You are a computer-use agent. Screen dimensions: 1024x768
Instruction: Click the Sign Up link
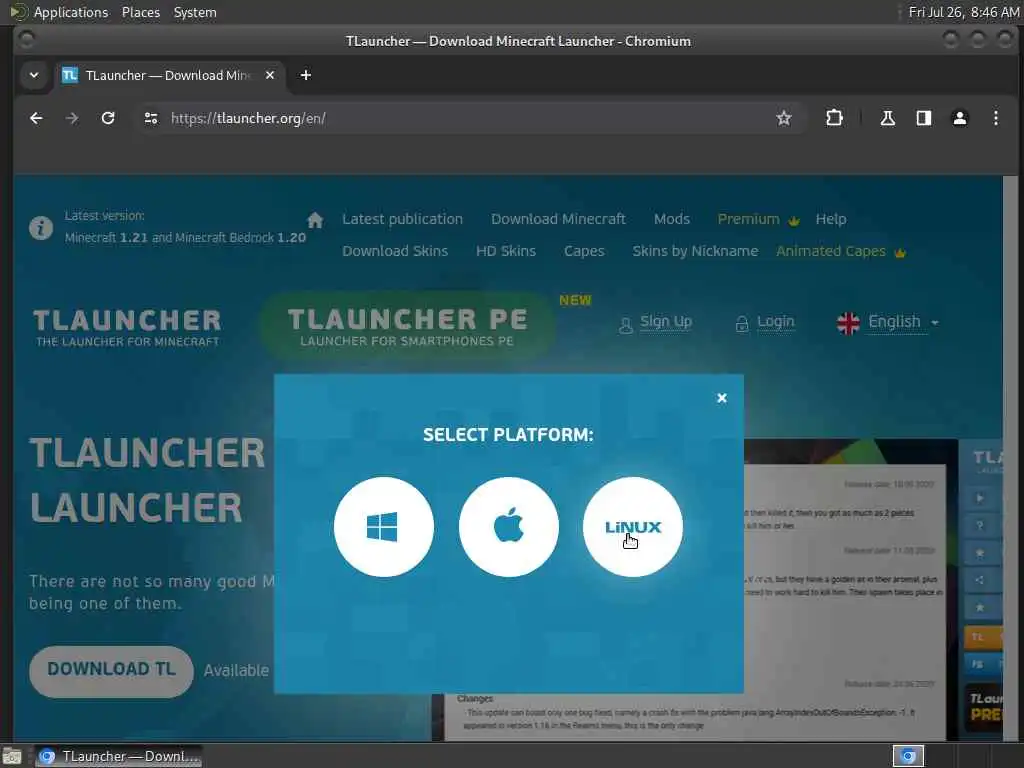[x=665, y=322]
